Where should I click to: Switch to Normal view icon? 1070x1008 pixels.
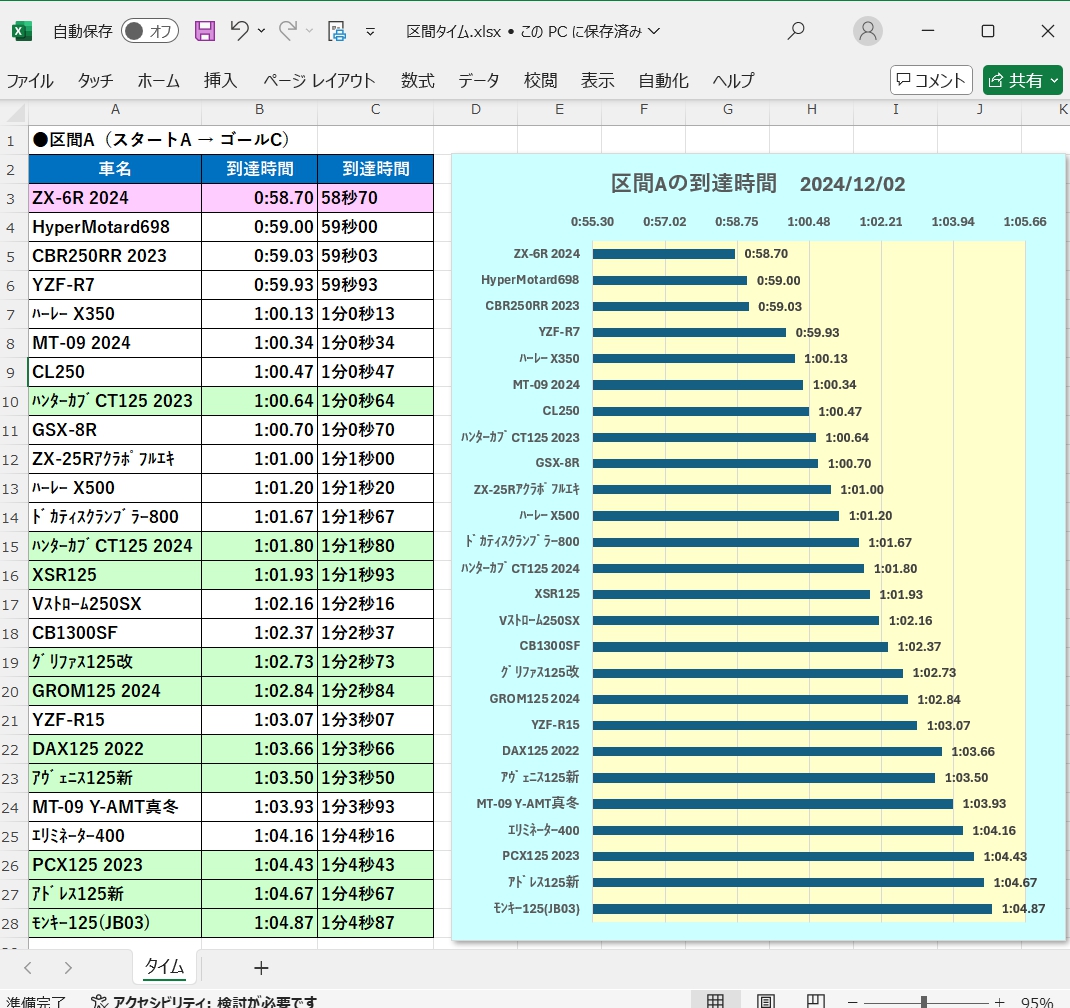[715, 1001]
